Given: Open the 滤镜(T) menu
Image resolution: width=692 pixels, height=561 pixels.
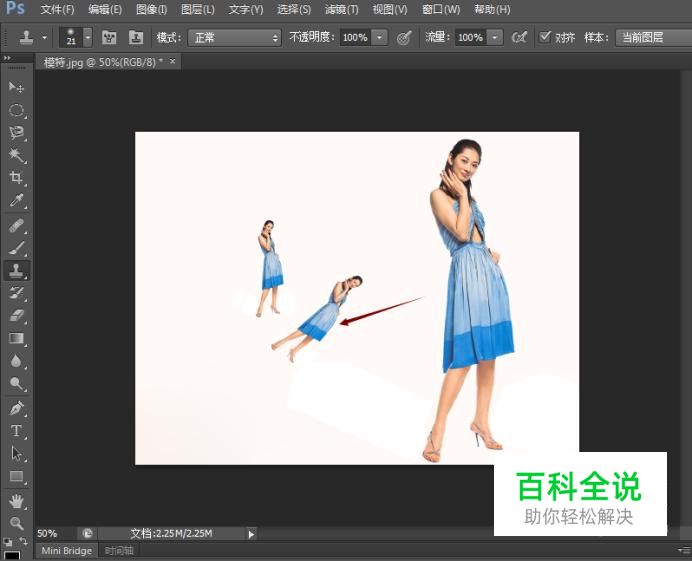Looking at the screenshot, I should (x=341, y=9).
